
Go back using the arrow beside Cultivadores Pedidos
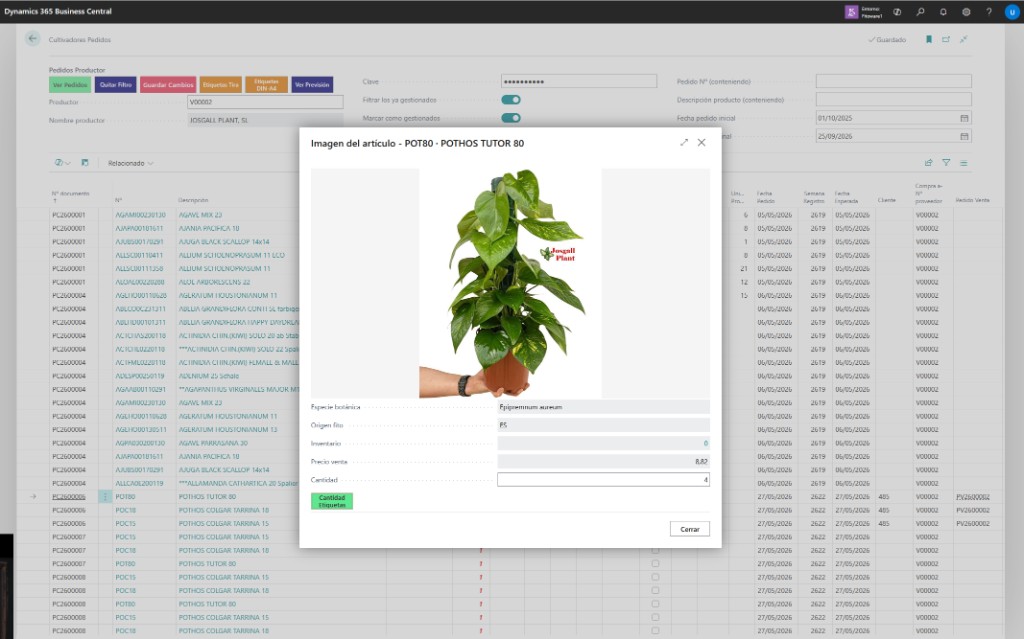point(33,39)
